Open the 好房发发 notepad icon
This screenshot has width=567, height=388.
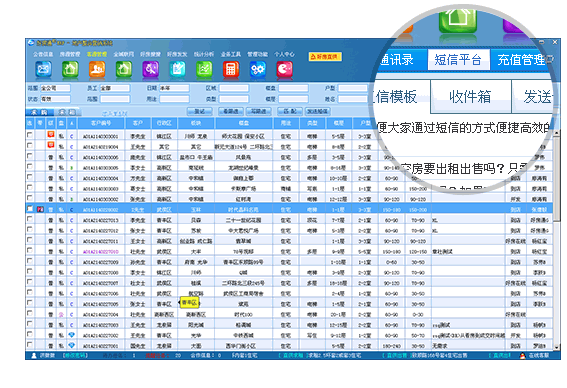177,69
